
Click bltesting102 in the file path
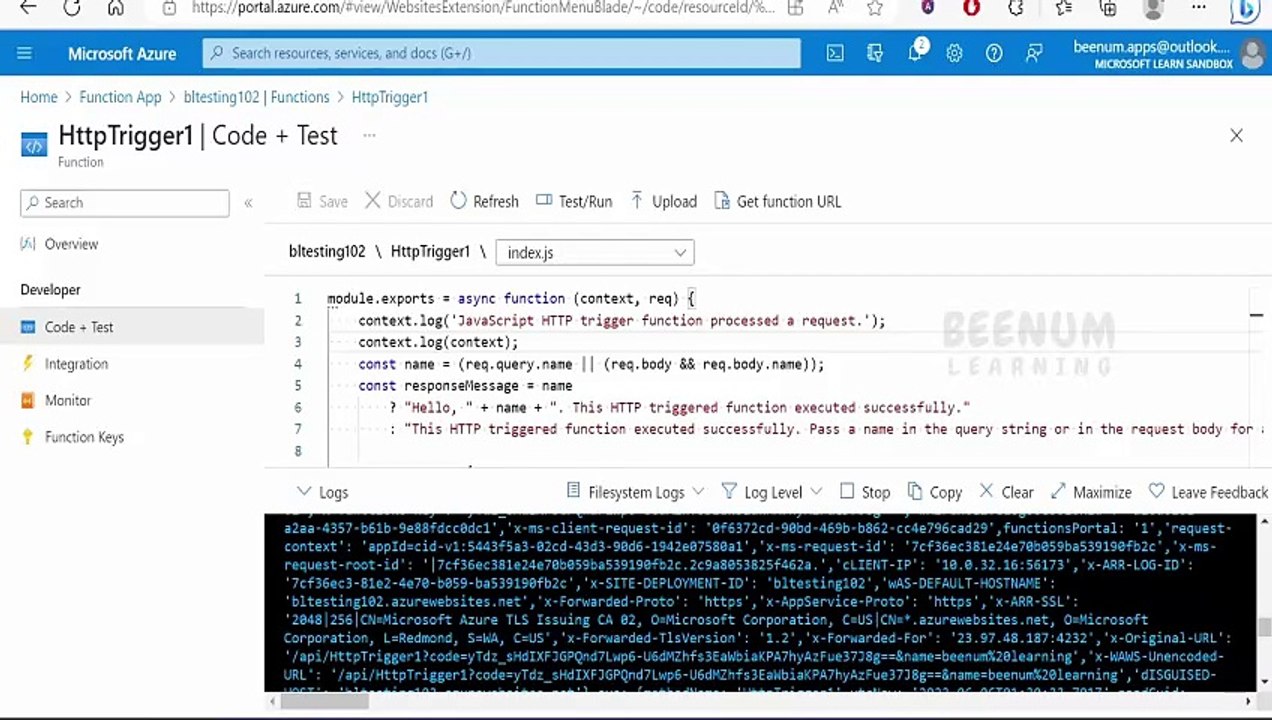(327, 252)
